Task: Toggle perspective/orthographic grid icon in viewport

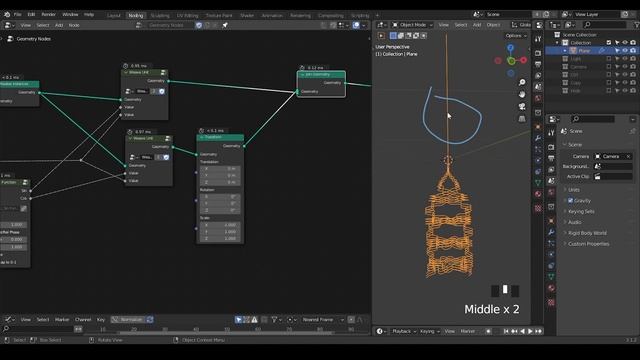Action: click(x=522, y=119)
